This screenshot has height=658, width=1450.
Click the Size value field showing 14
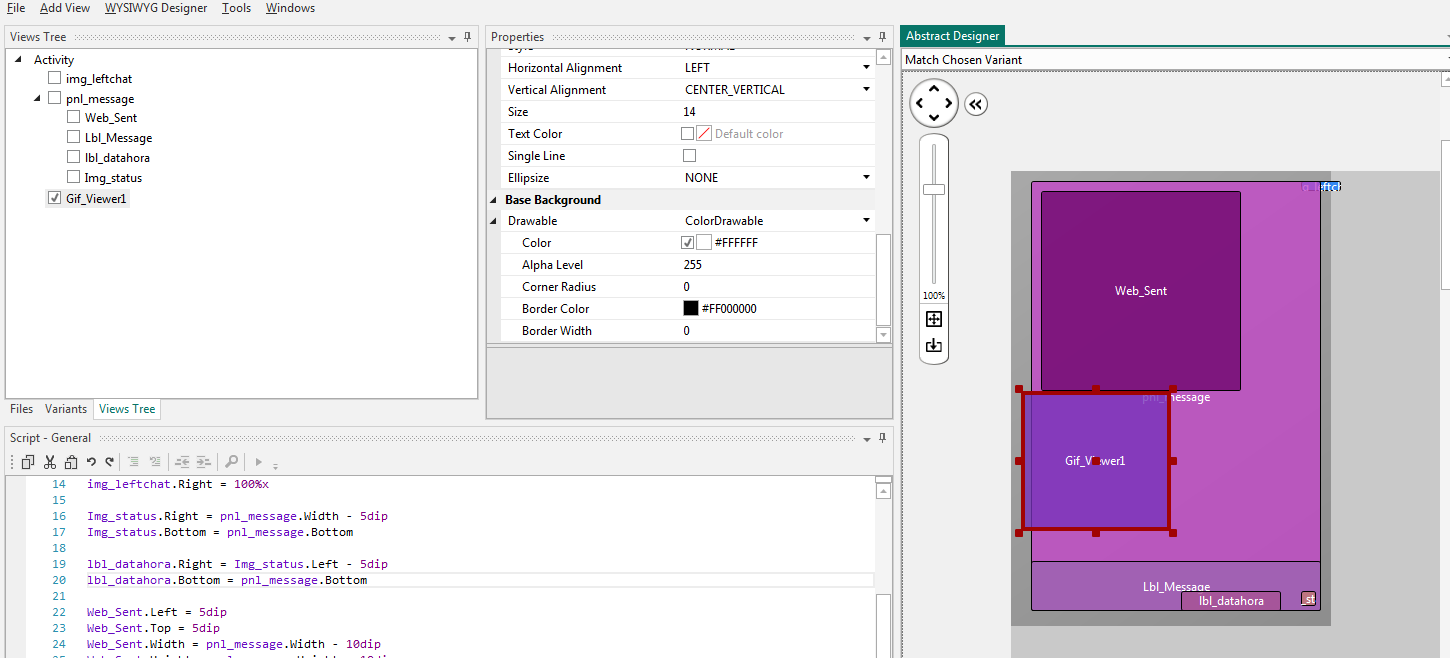click(x=776, y=112)
